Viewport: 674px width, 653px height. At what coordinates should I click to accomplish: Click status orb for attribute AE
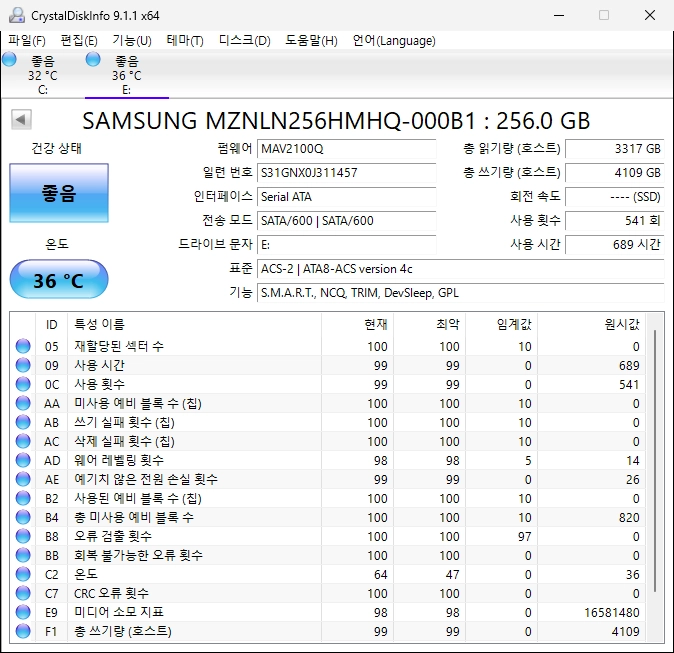pyautogui.click(x=23, y=479)
